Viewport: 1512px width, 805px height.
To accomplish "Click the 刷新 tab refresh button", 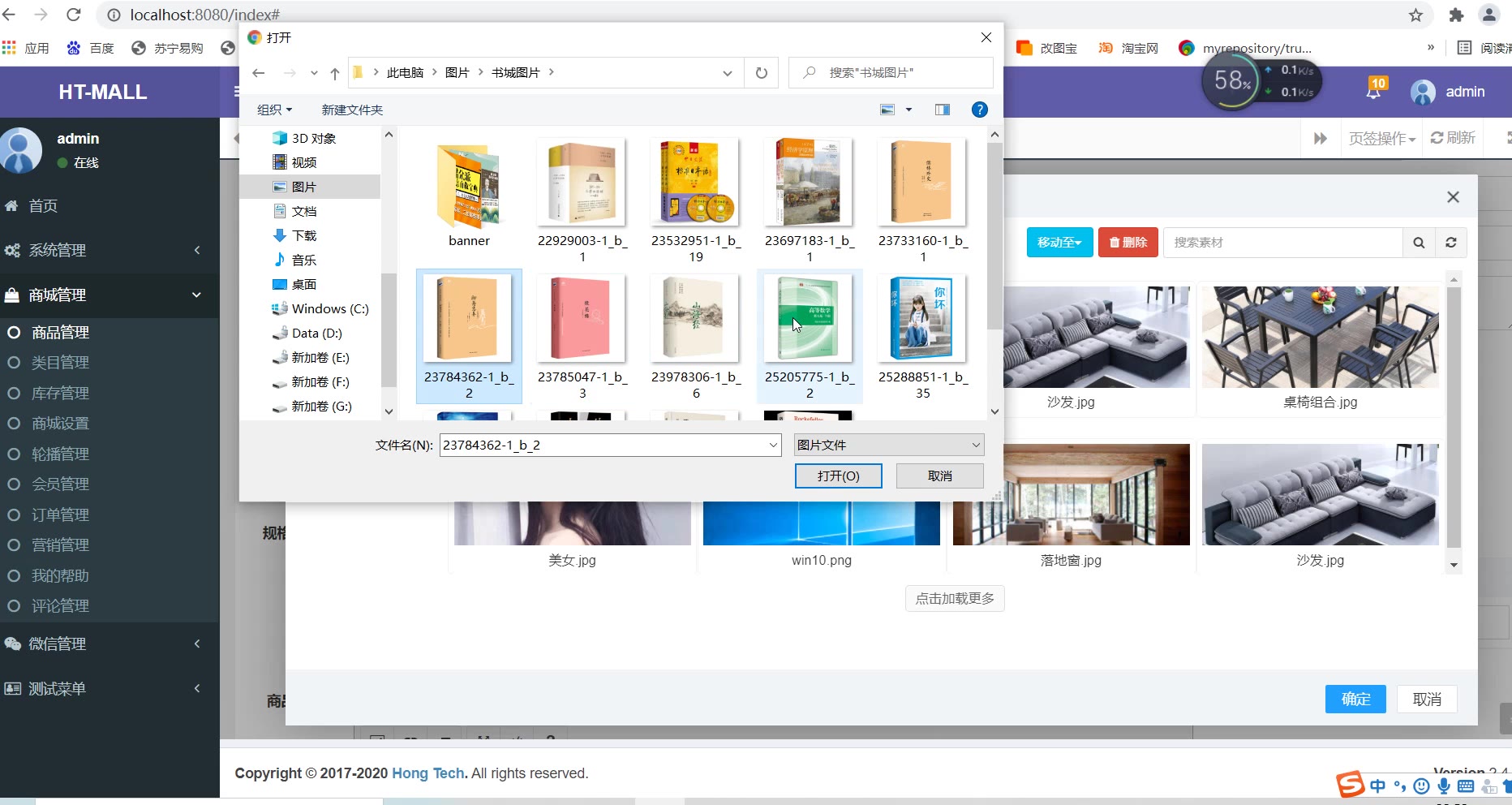I will [1453, 138].
